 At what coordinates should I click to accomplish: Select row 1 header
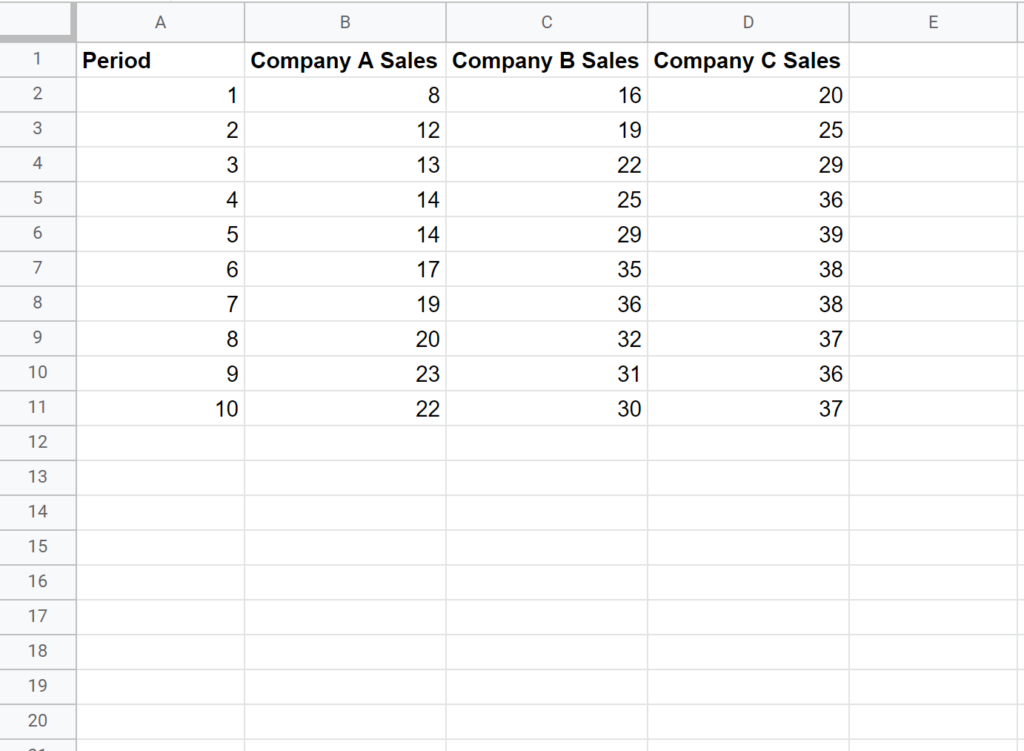point(38,60)
